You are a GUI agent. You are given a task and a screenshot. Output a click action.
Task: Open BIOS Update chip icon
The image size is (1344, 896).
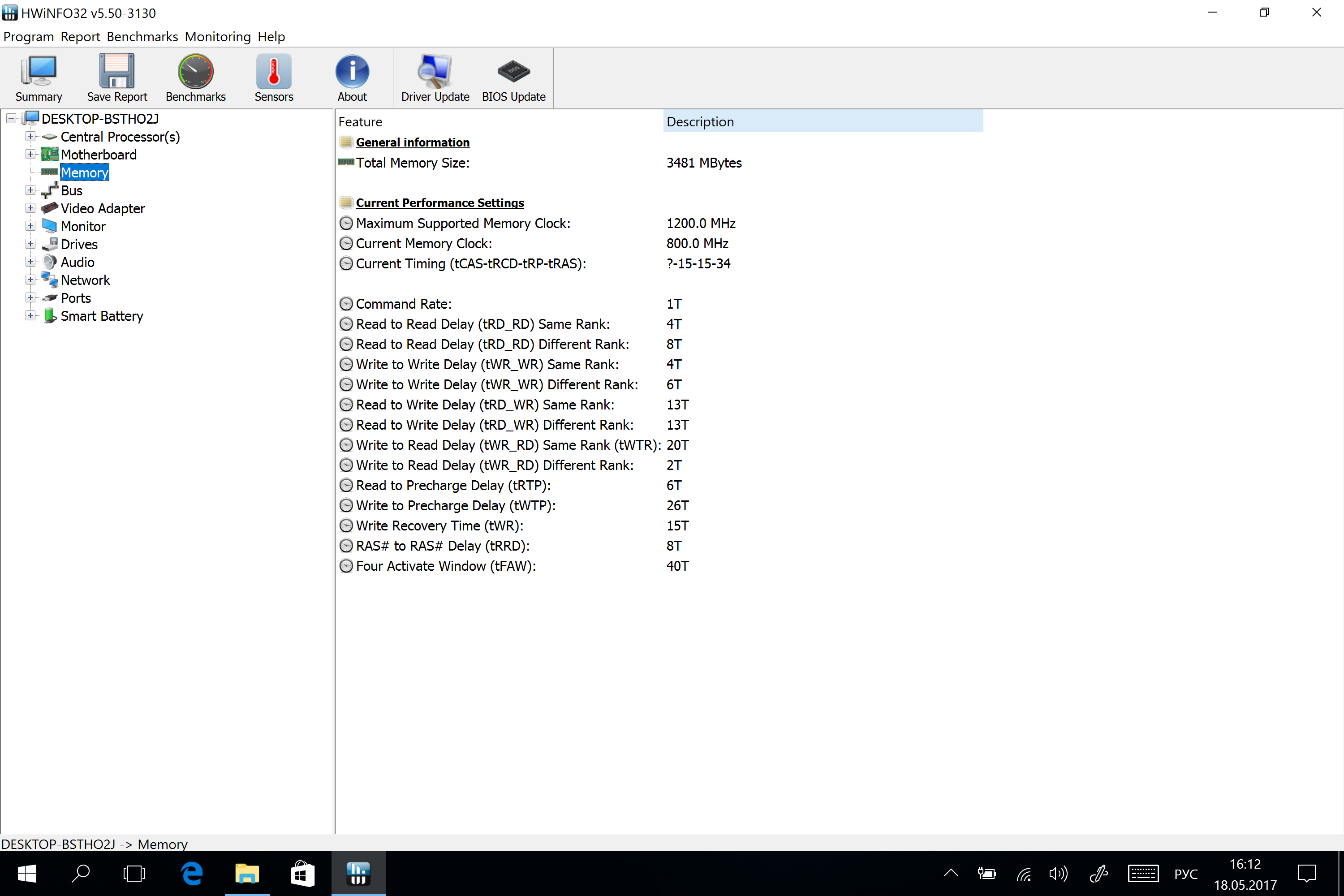(514, 78)
